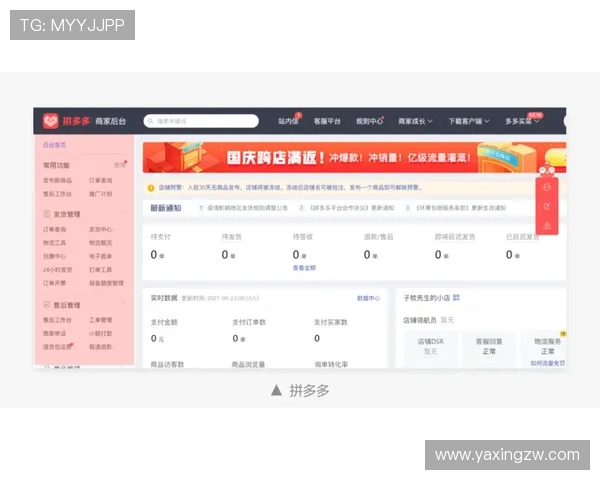Image resolution: width=600 pixels, height=480 pixels.
Task: Open 24小时发货 in the sidebar
Action: point(57,269)
